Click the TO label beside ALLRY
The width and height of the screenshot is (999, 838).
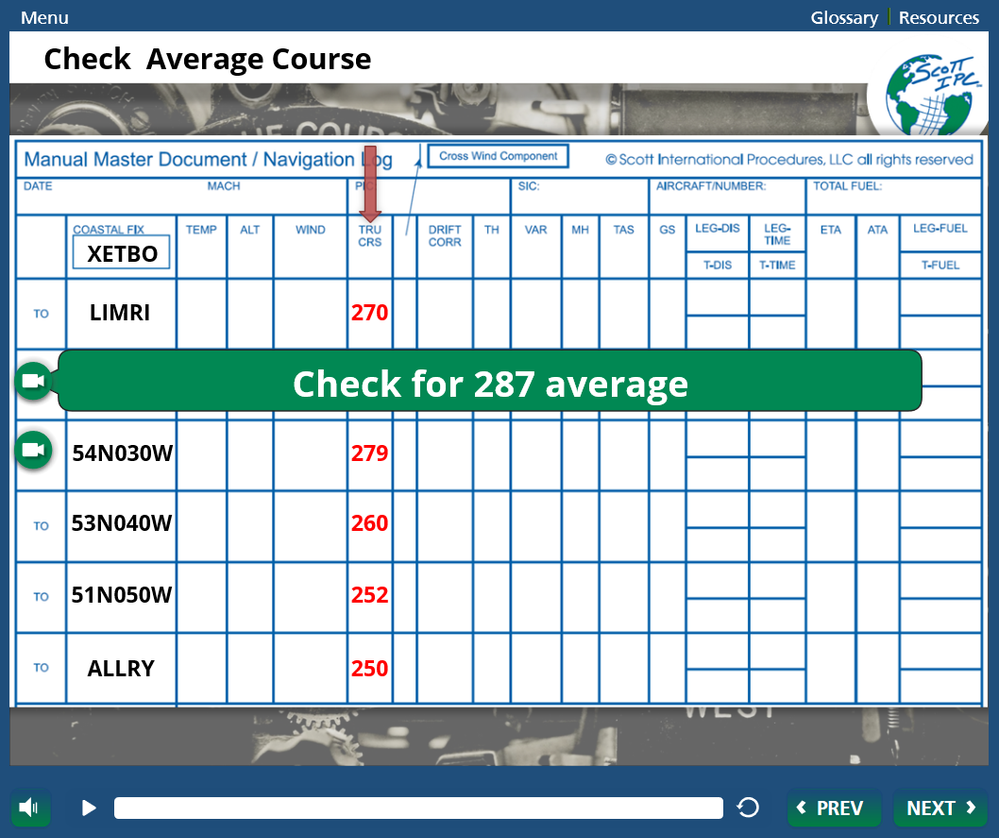(x=41, y=667)
